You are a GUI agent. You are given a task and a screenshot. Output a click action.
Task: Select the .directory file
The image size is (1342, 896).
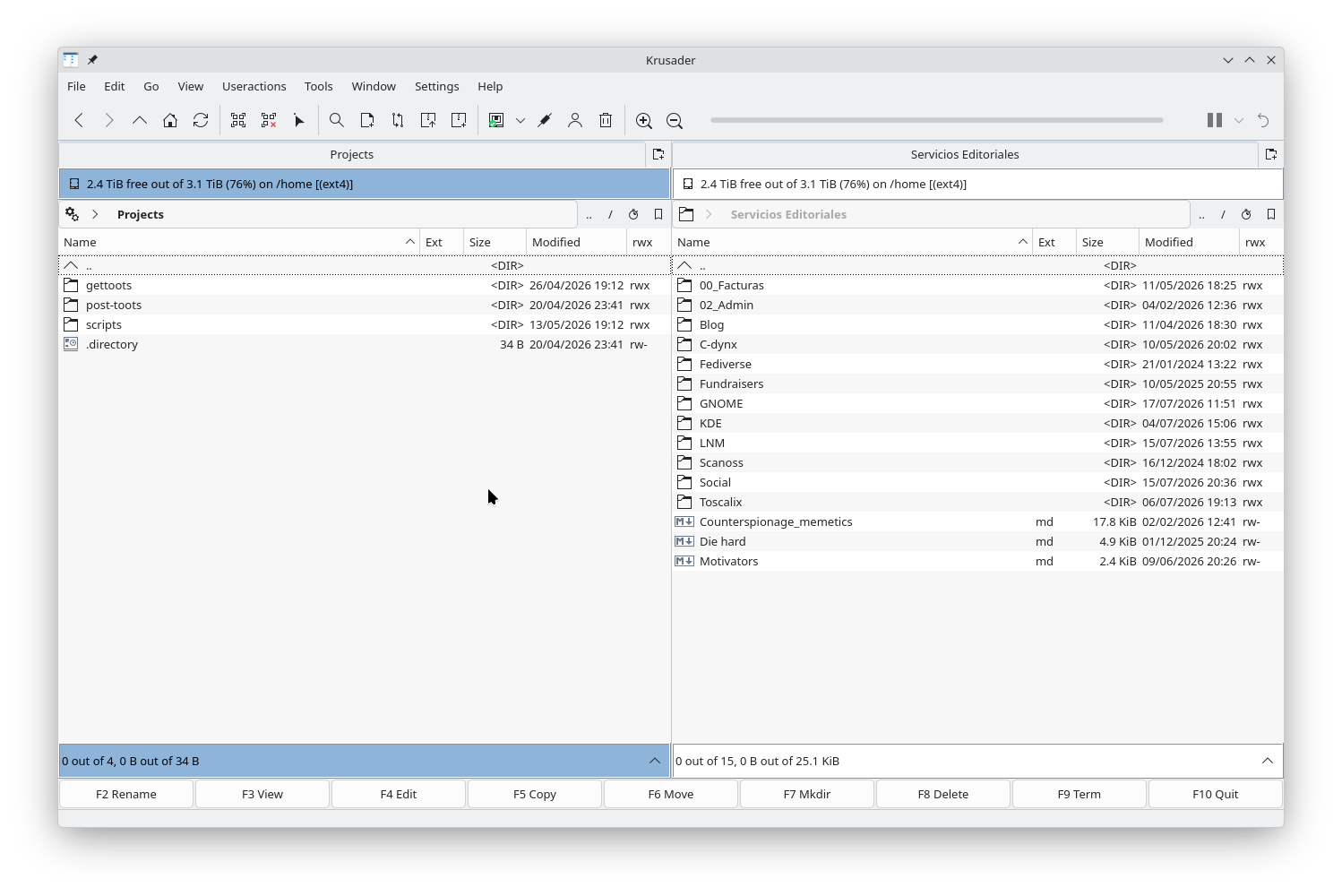(x=365, y=344)
